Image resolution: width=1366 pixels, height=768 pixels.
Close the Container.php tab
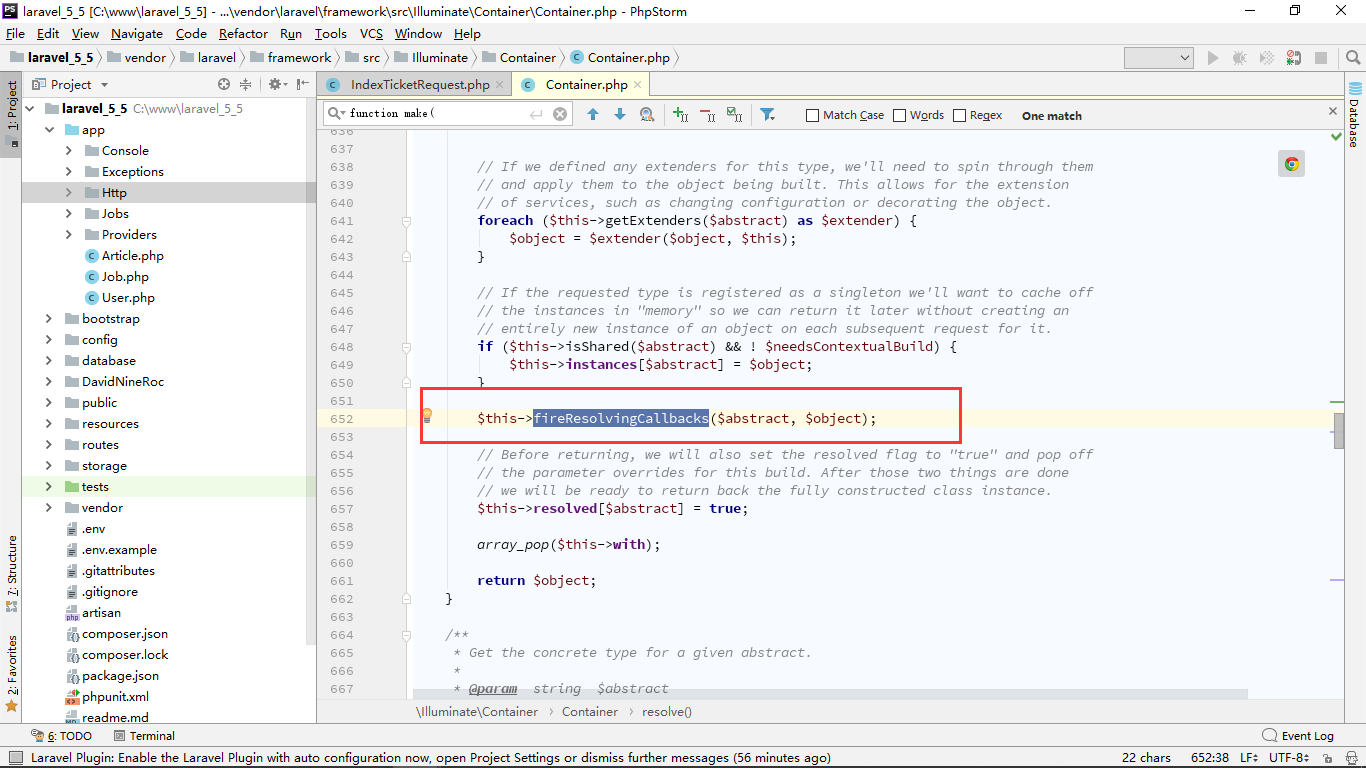[638, 85]
